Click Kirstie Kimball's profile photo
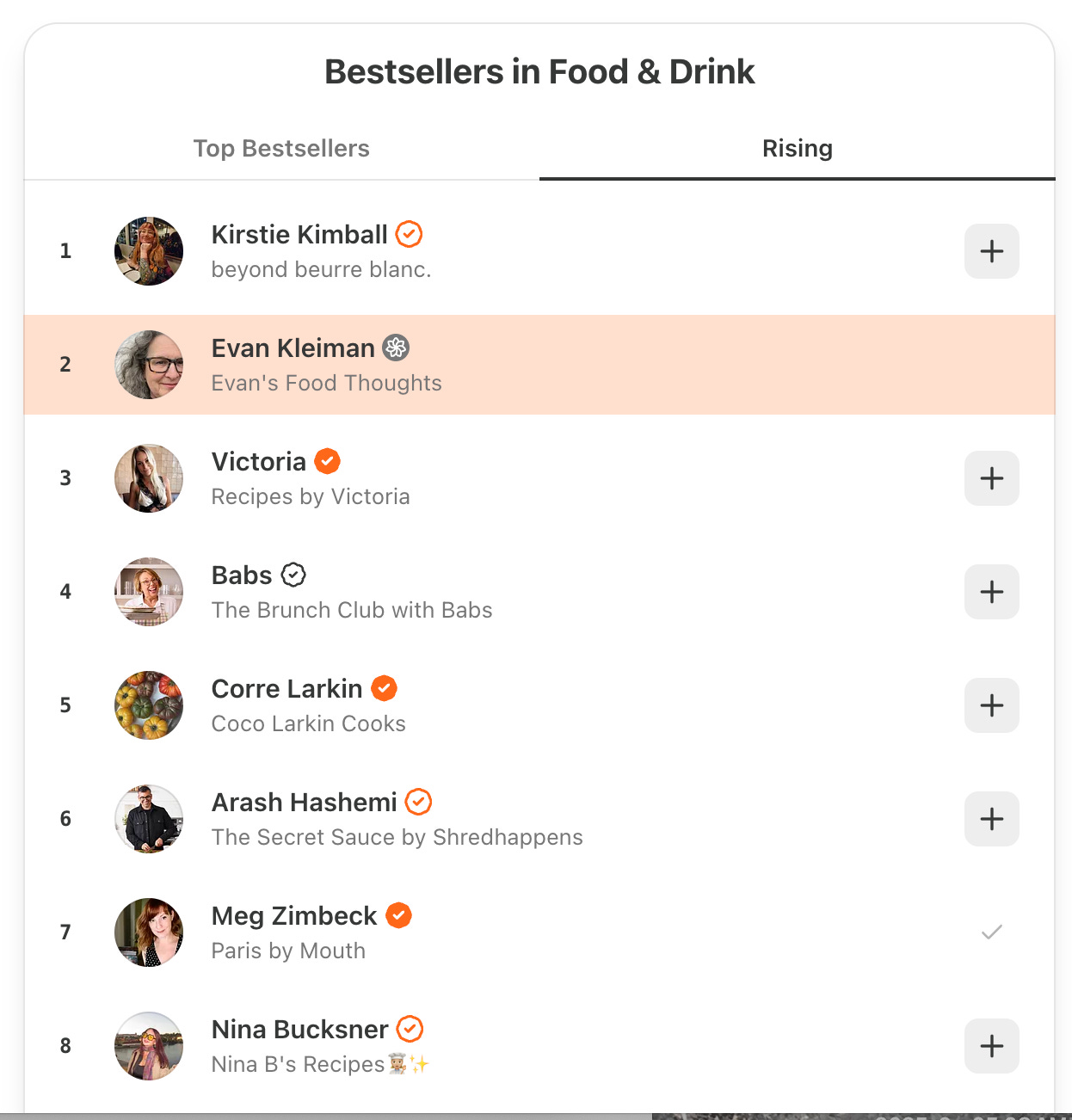1072x1120 pixels. [149, 251]
